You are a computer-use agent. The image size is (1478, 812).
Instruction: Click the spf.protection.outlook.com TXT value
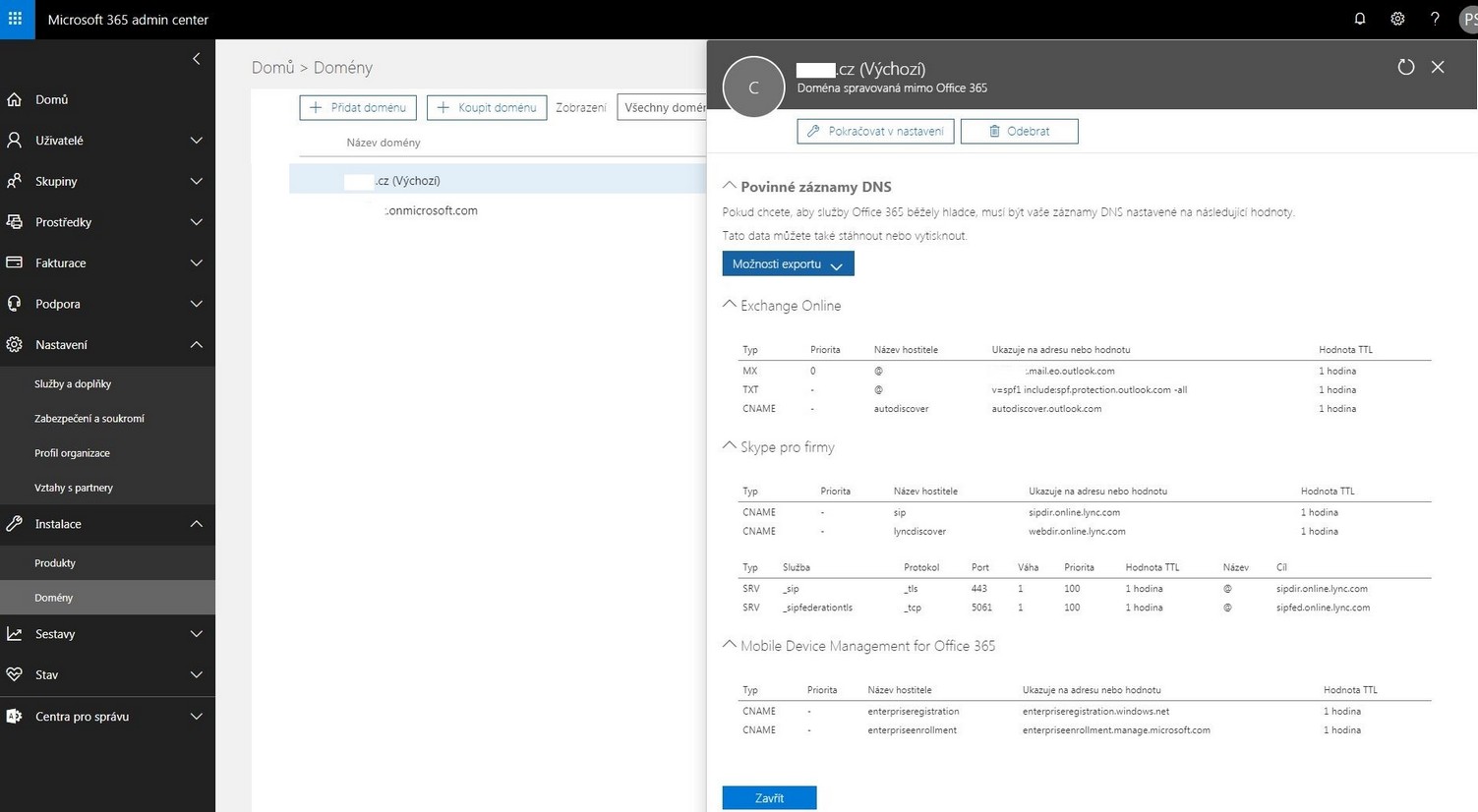pos(1090,389)
